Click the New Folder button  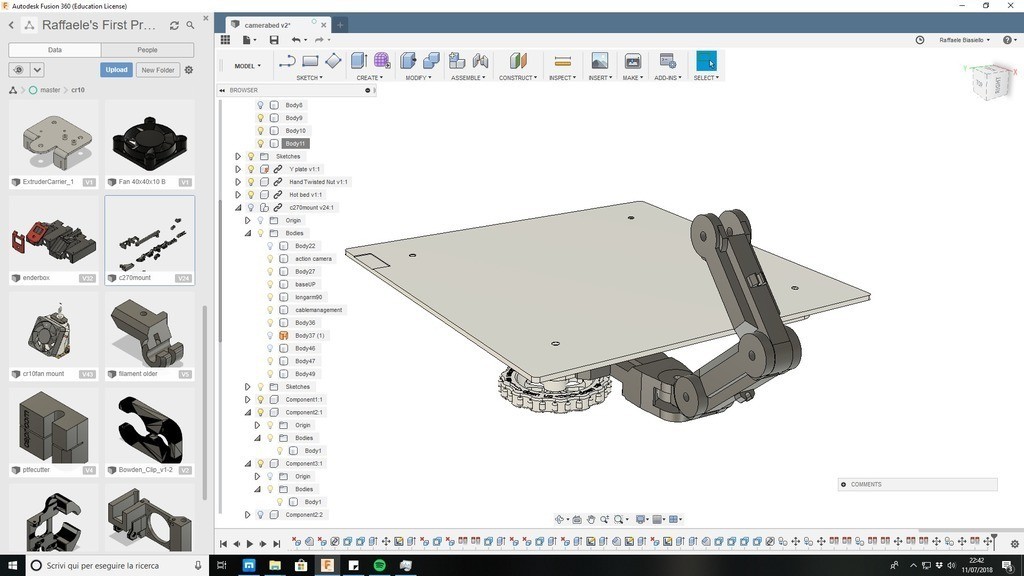tap(157, 70)
